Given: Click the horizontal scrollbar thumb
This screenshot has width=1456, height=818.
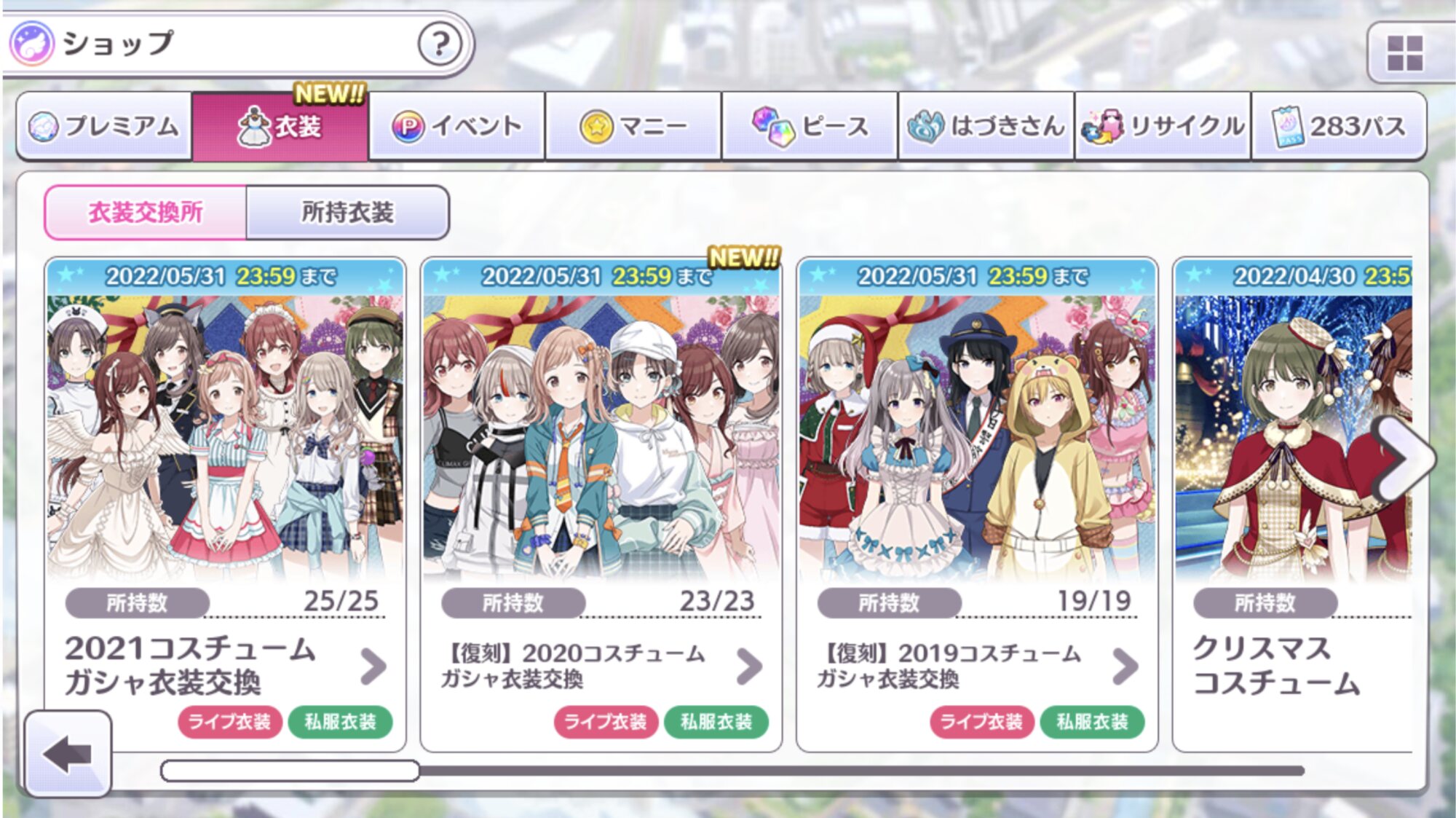Looking at the screenshot, I should (x=290, y=771).
